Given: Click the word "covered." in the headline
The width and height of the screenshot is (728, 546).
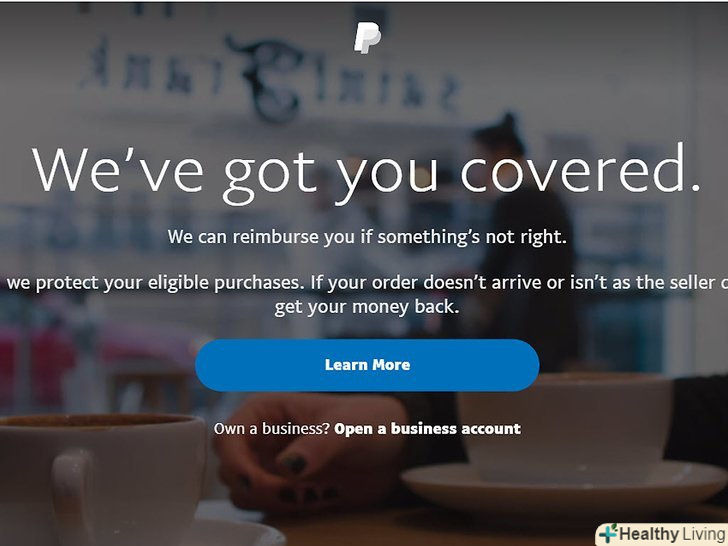Looking at the screenshot, I should (580, 169).
